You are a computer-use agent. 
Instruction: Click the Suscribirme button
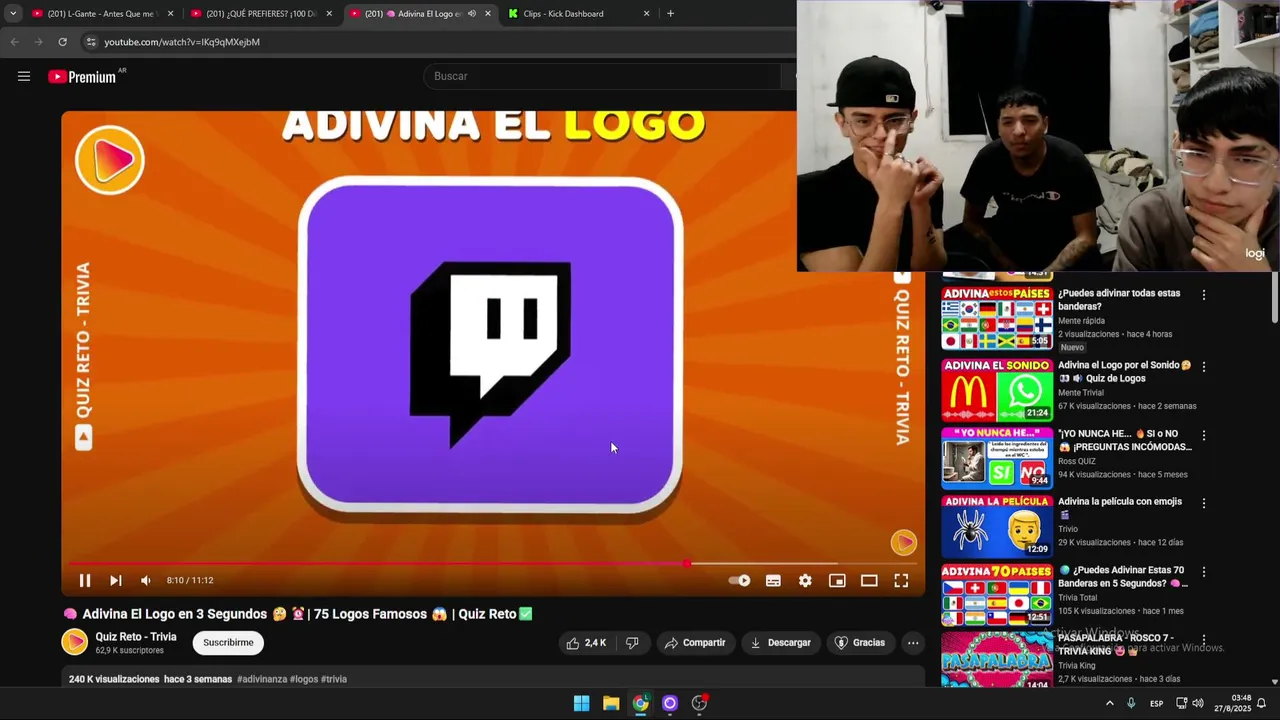coord(228,643)
